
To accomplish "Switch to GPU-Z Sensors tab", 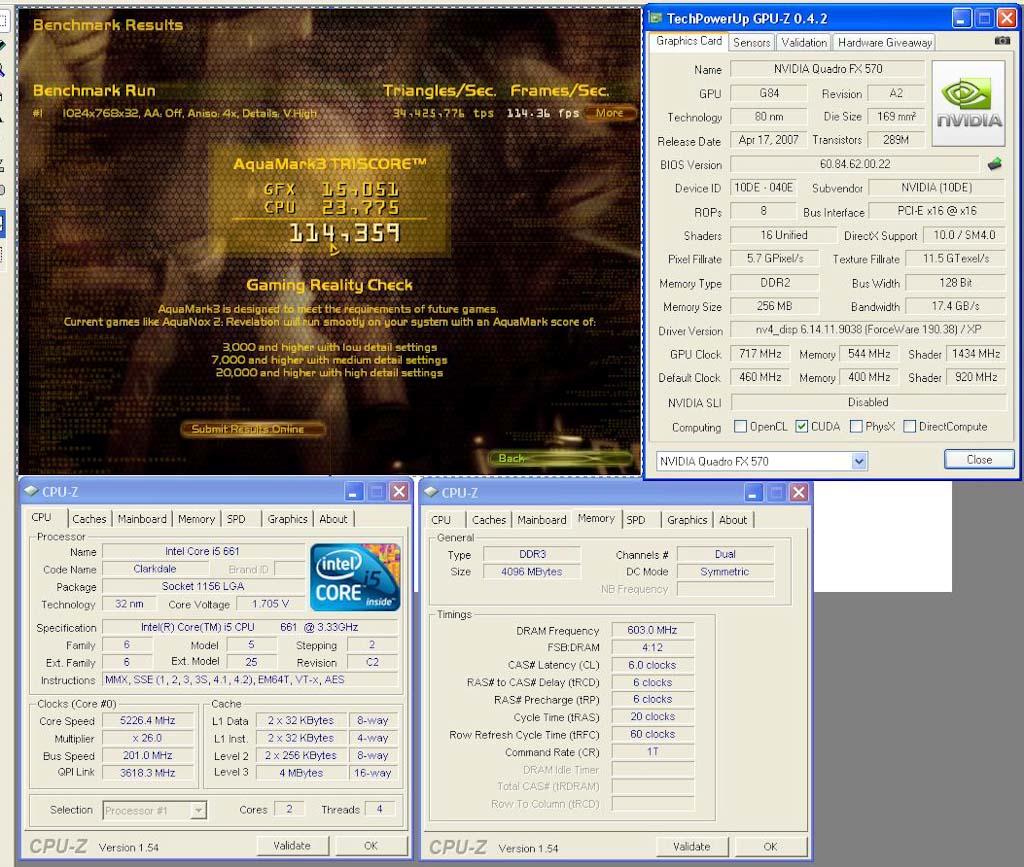I will (751, 42).
